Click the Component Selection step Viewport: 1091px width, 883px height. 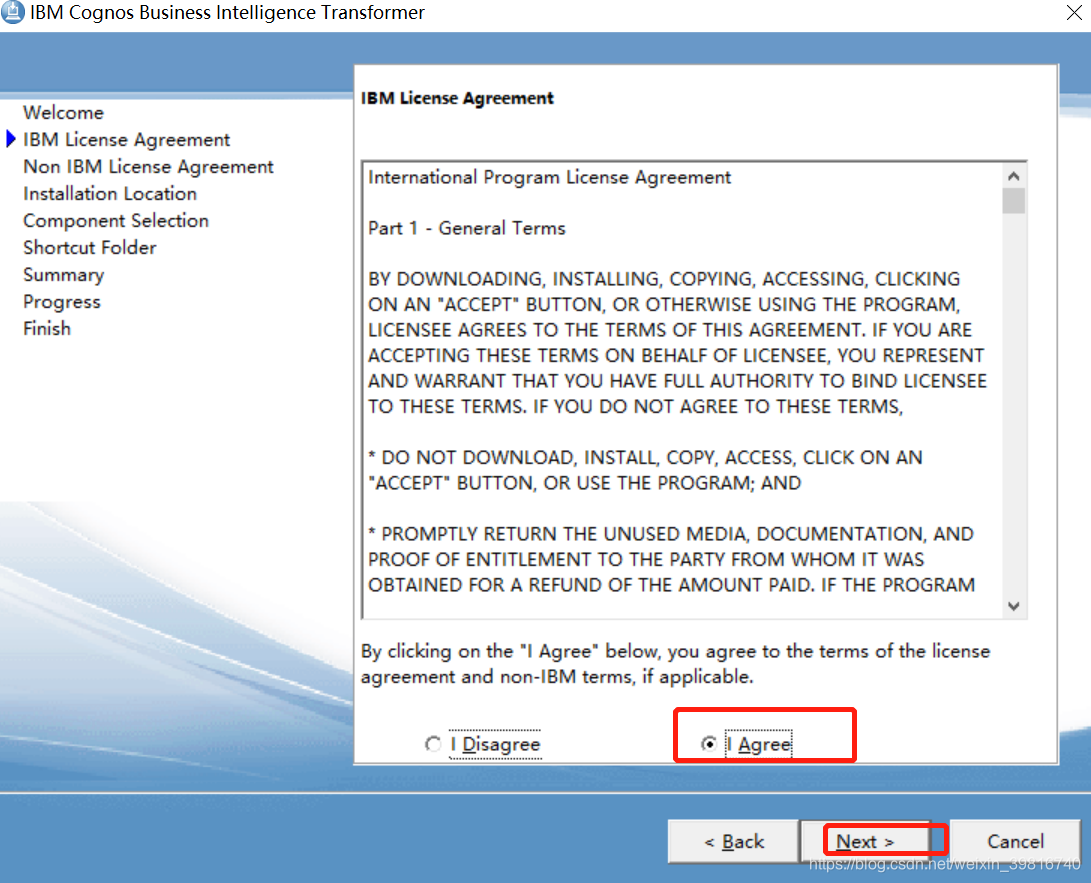click(x=116, y=221)
